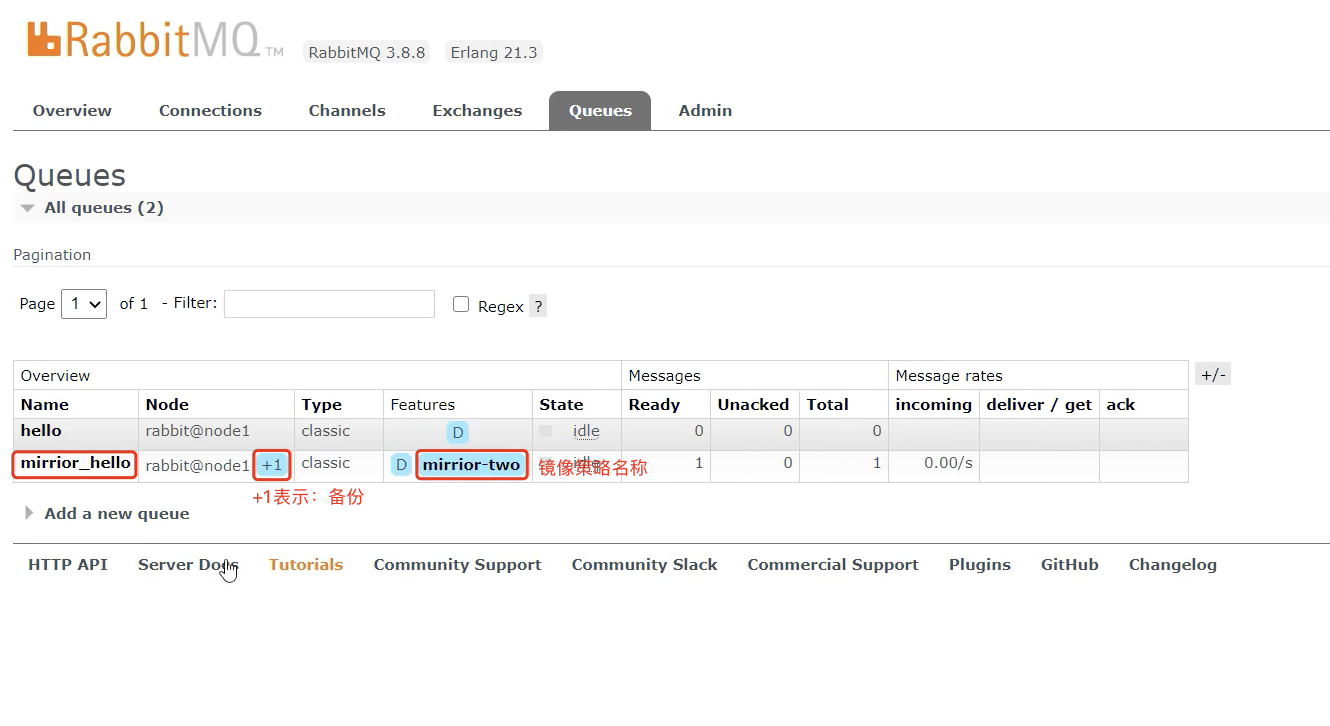The width and height of the screenshot is (1330, 726).
Task: Click the RabbitMQ 3.8.8 version label
Action: [x=367, y=52]
